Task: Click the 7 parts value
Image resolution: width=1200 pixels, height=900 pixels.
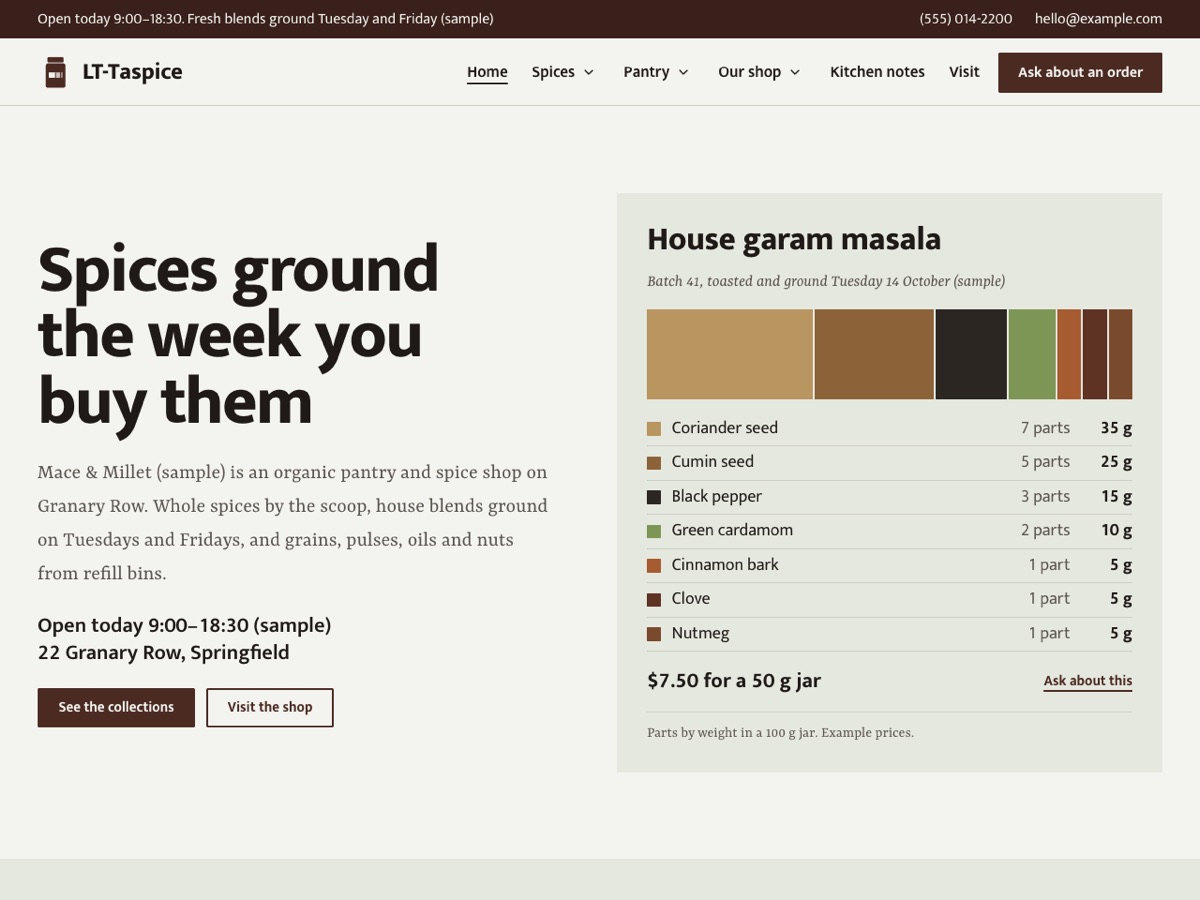Action: pyautogui.click(x=1045, y=428)
